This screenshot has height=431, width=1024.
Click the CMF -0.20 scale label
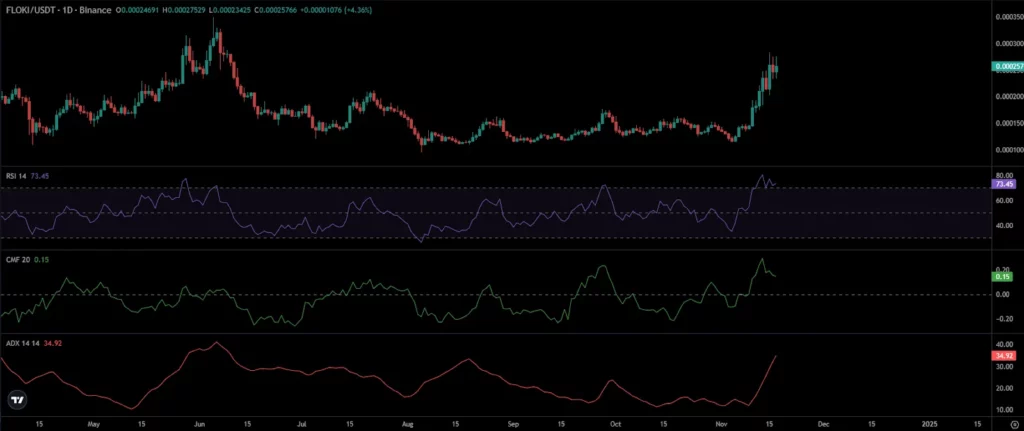[x=1003, y=319]
